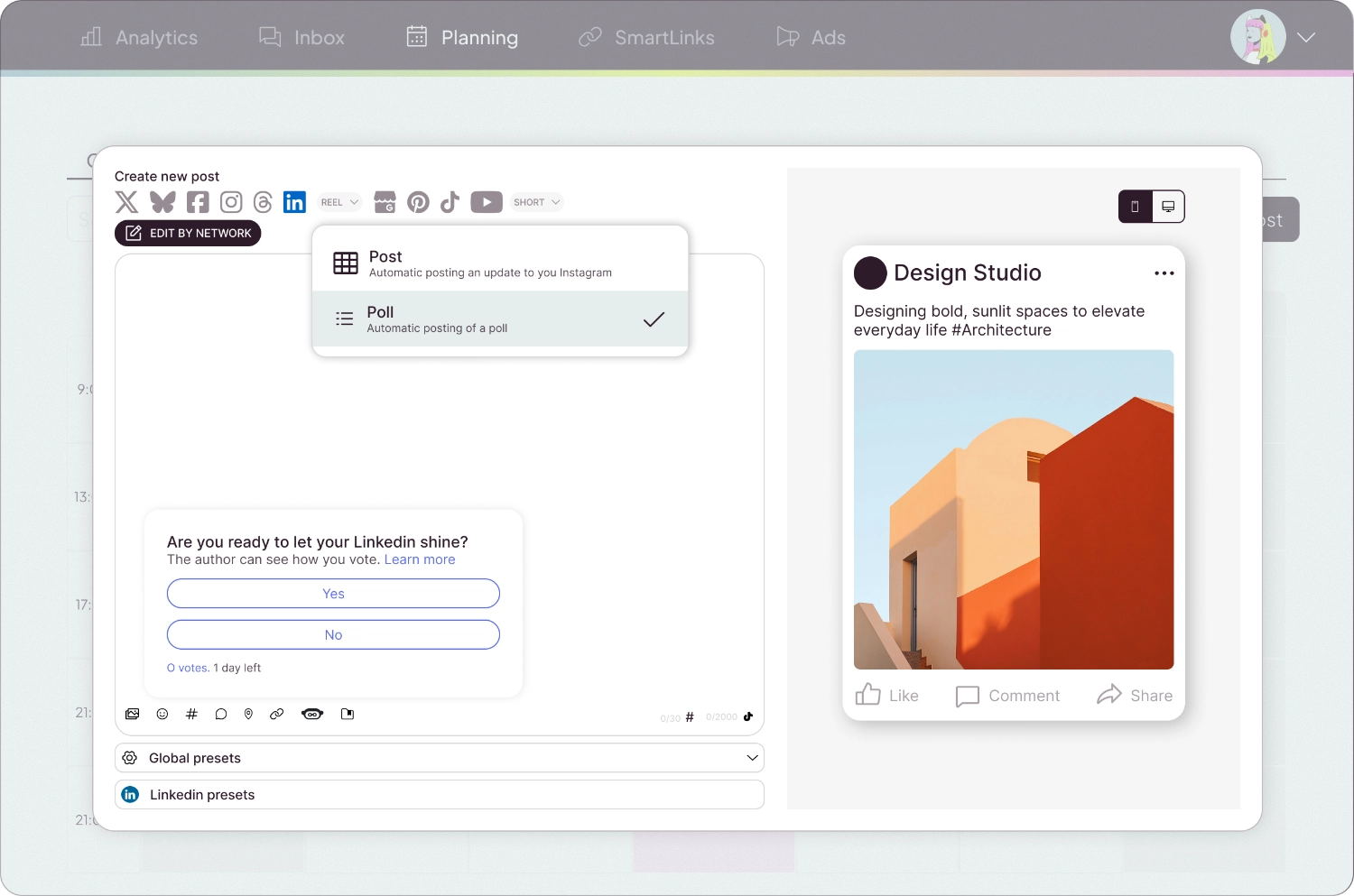Open the emoji picker in editor toolbar

[x=162, y=714]
